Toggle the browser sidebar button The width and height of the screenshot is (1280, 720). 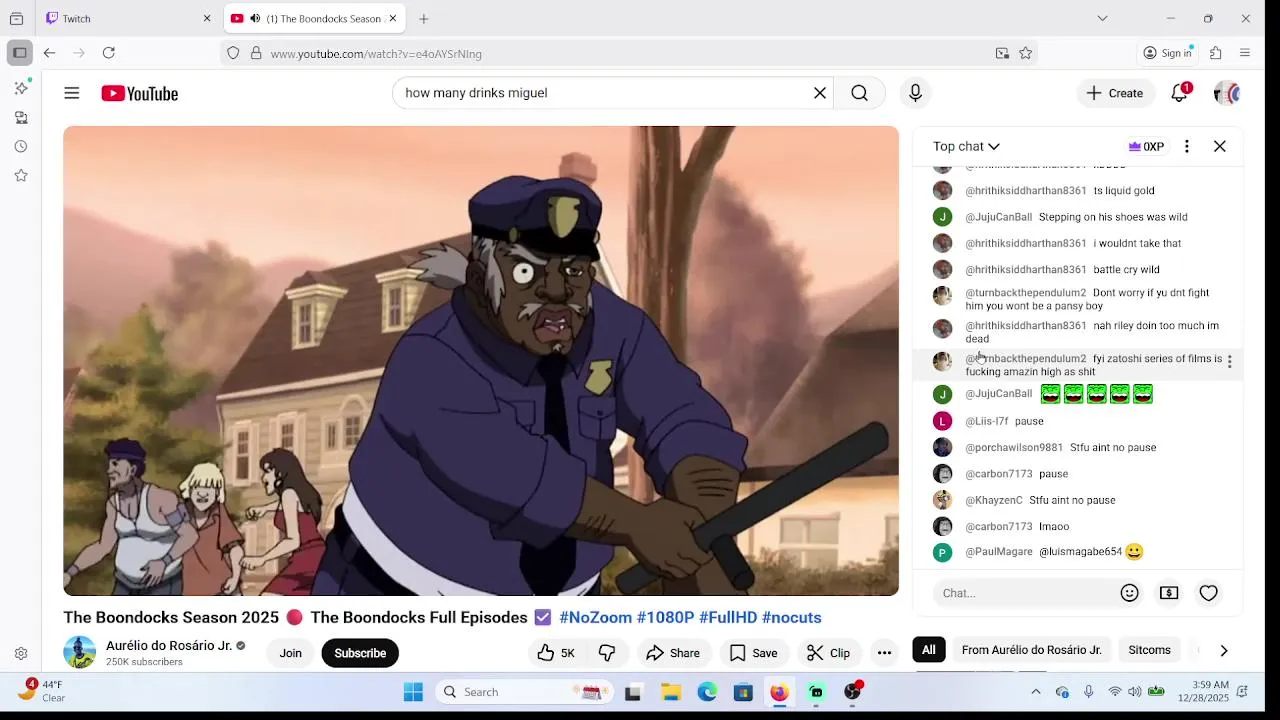click(20, 53)
